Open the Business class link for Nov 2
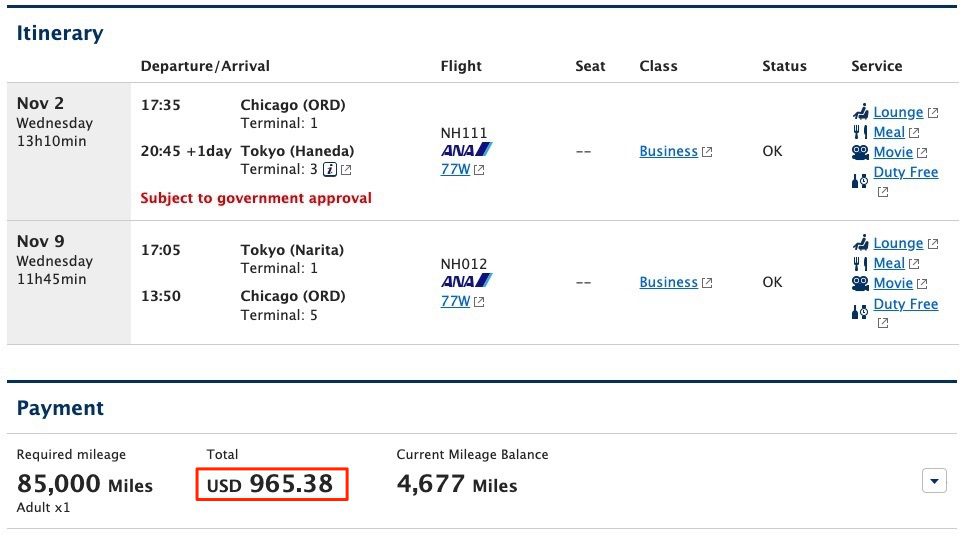Image resolution: width=967 pixels, height=536 pixels. 668,151
